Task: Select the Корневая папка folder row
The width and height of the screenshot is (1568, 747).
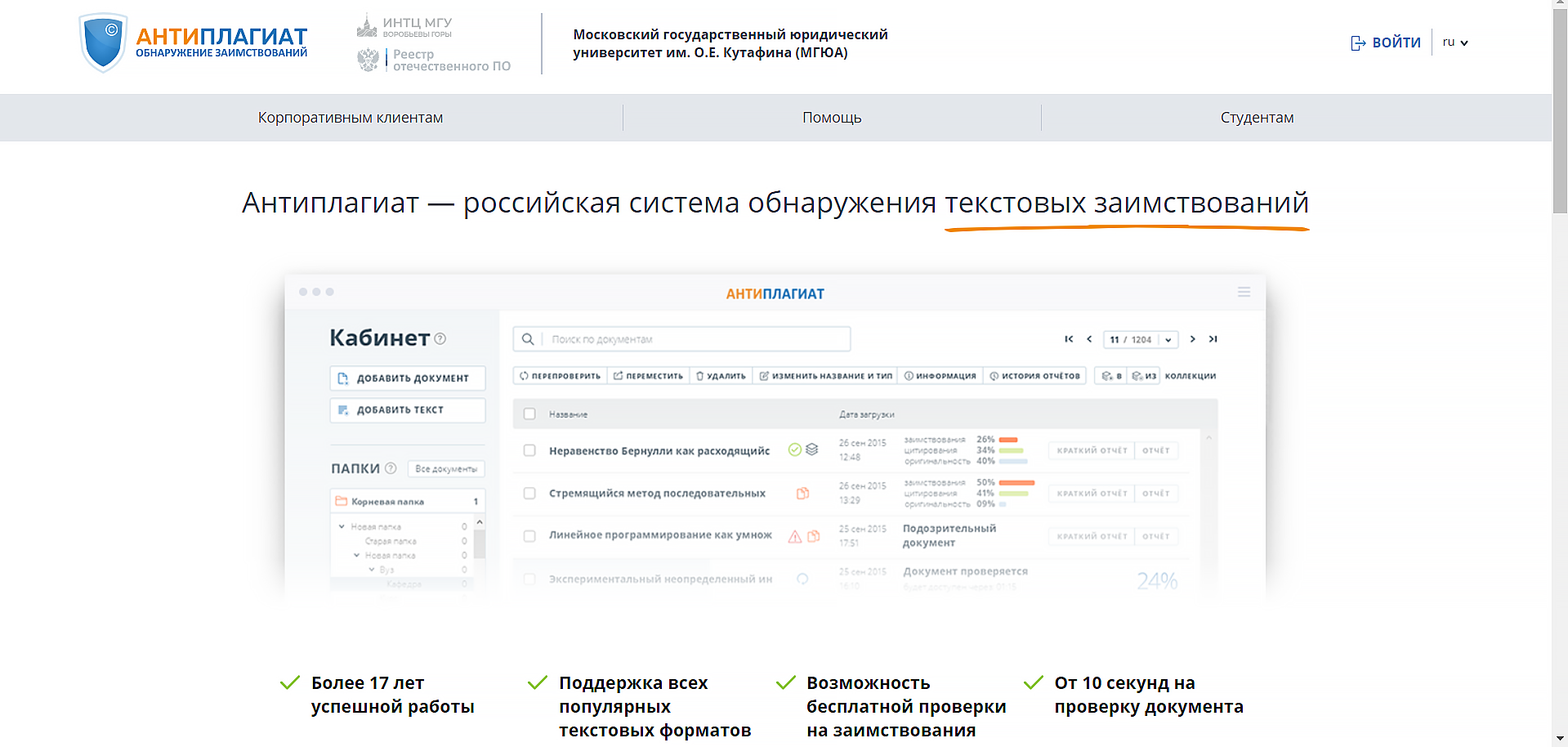Action: pos(408,501)
